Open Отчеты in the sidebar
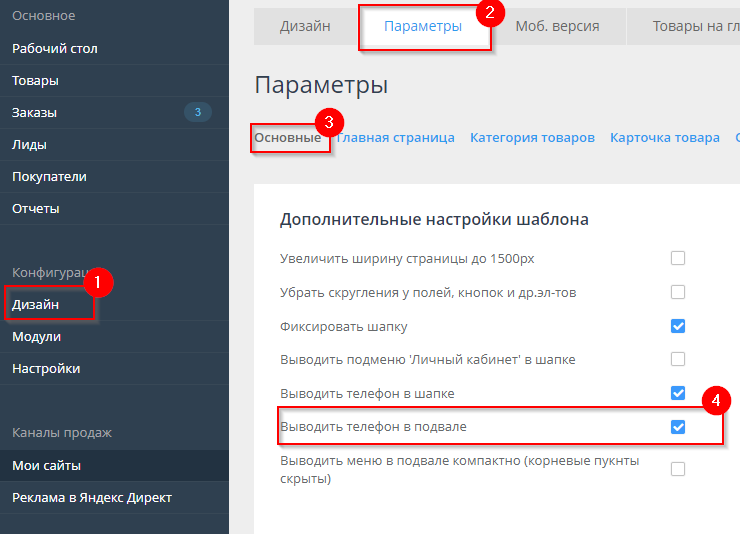Viewport: 740px width, 534px height. tap(36, 208)
